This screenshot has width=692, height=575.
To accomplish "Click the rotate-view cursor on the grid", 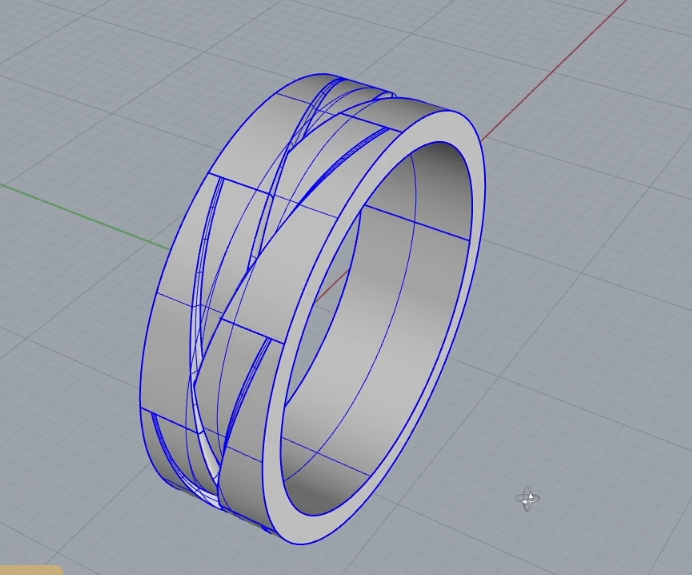I will [528, 499].
